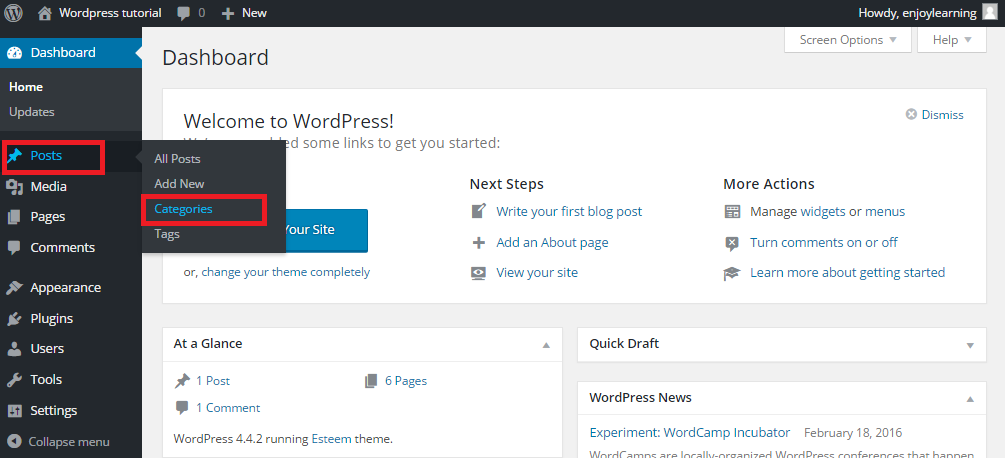Screen dimensions: 1005x458
Task: Click Write your first blog post link
Action: (569, 211)
